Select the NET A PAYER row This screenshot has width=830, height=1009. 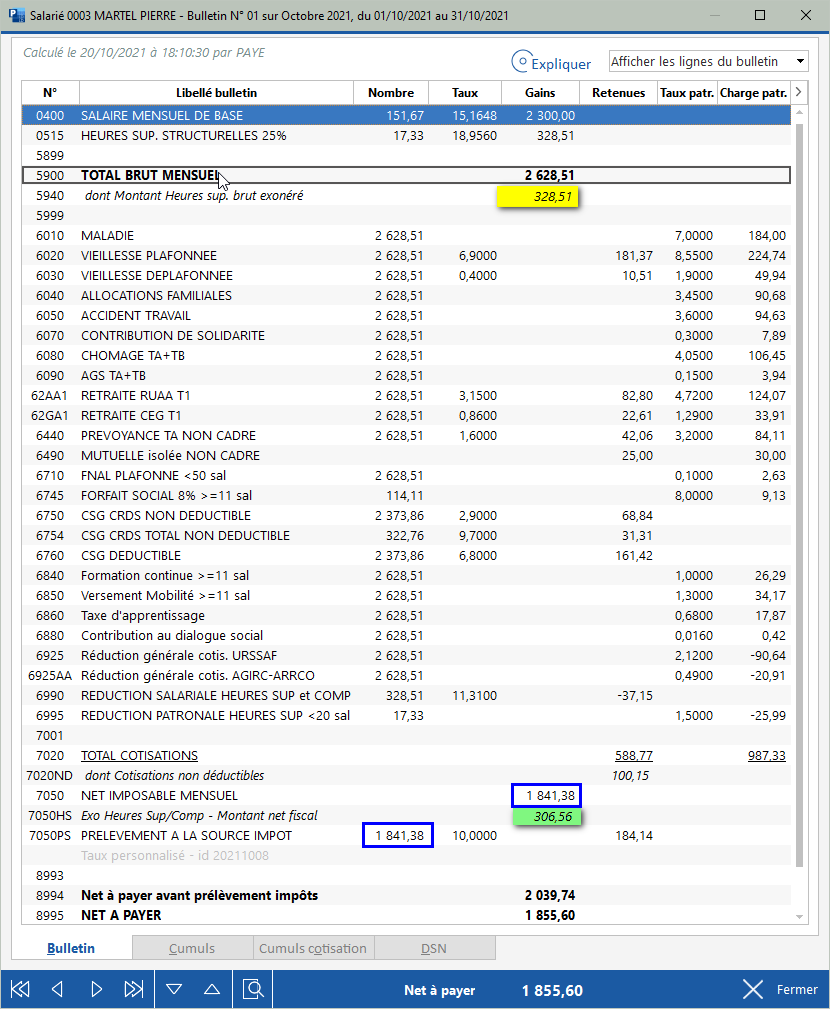tap(406, 915)
